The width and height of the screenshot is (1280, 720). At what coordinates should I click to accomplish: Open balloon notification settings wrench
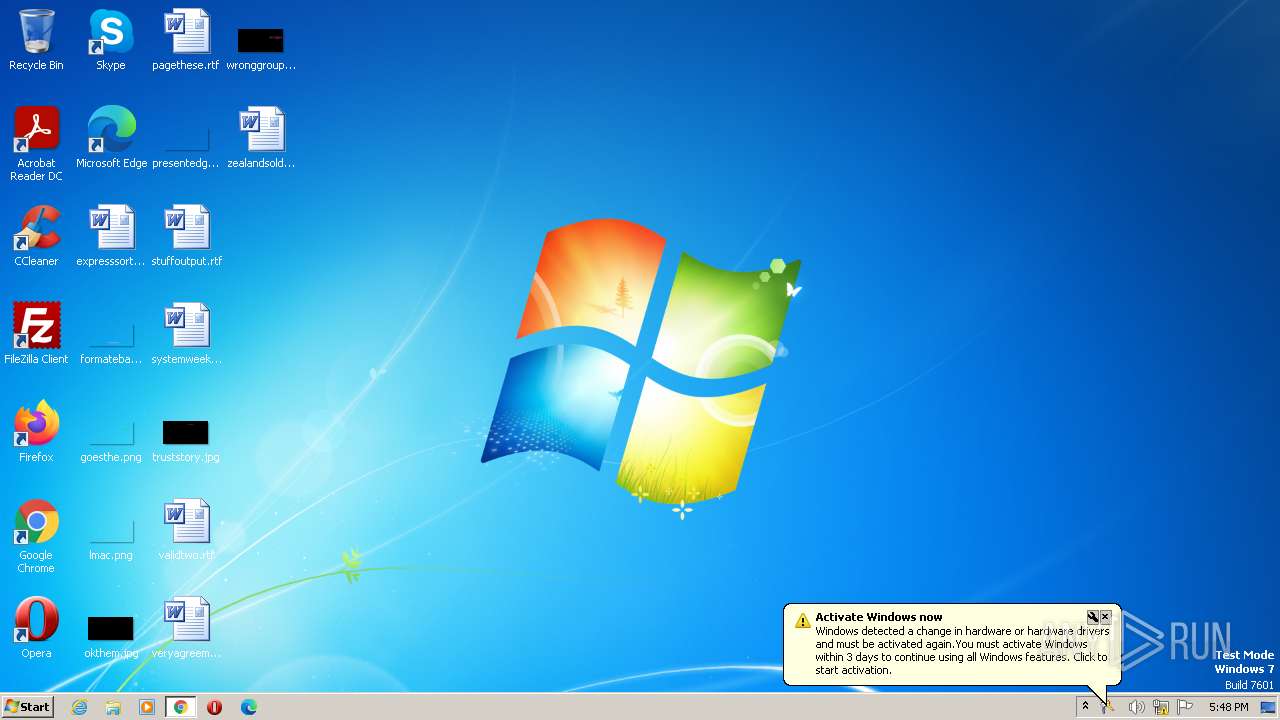pyautogui.click(x=1093, y=617)
